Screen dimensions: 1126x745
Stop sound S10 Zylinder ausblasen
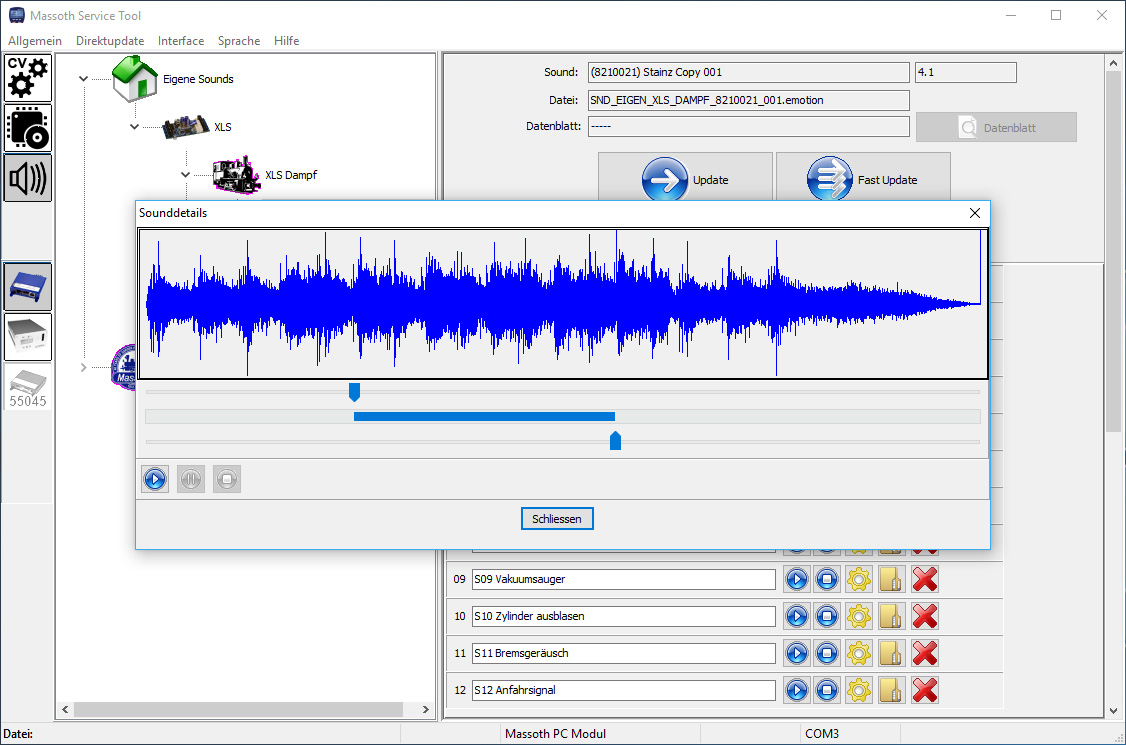[827, 616]
